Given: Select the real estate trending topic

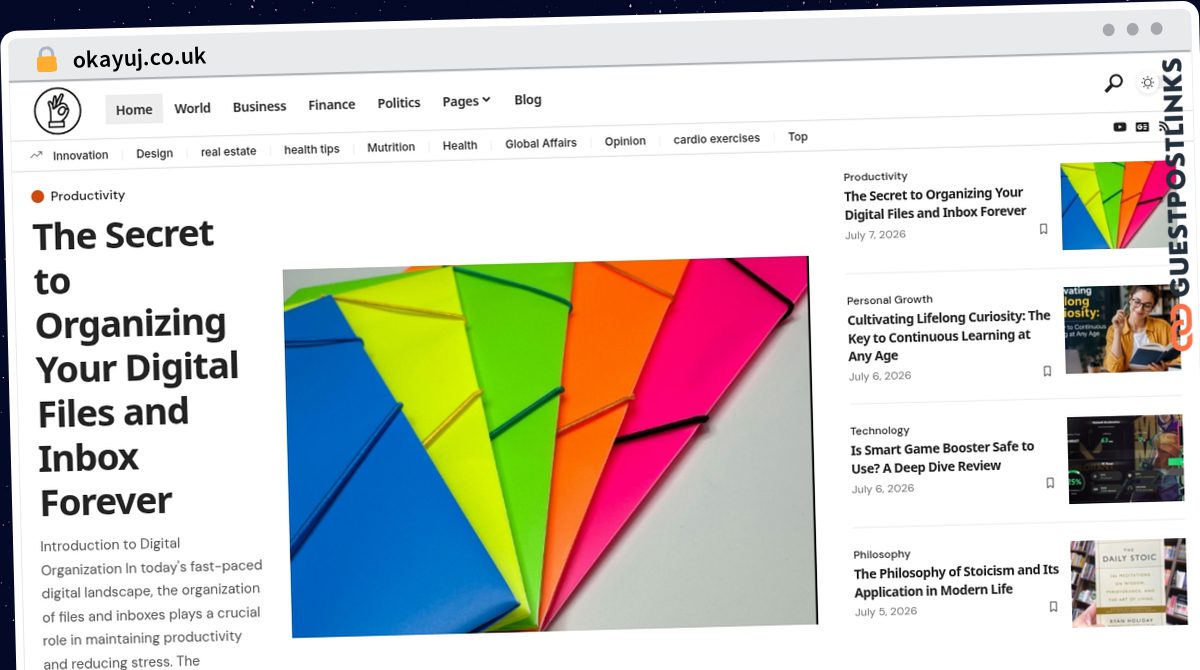Looking at the screenshot, I should click(x=228, y=151).
